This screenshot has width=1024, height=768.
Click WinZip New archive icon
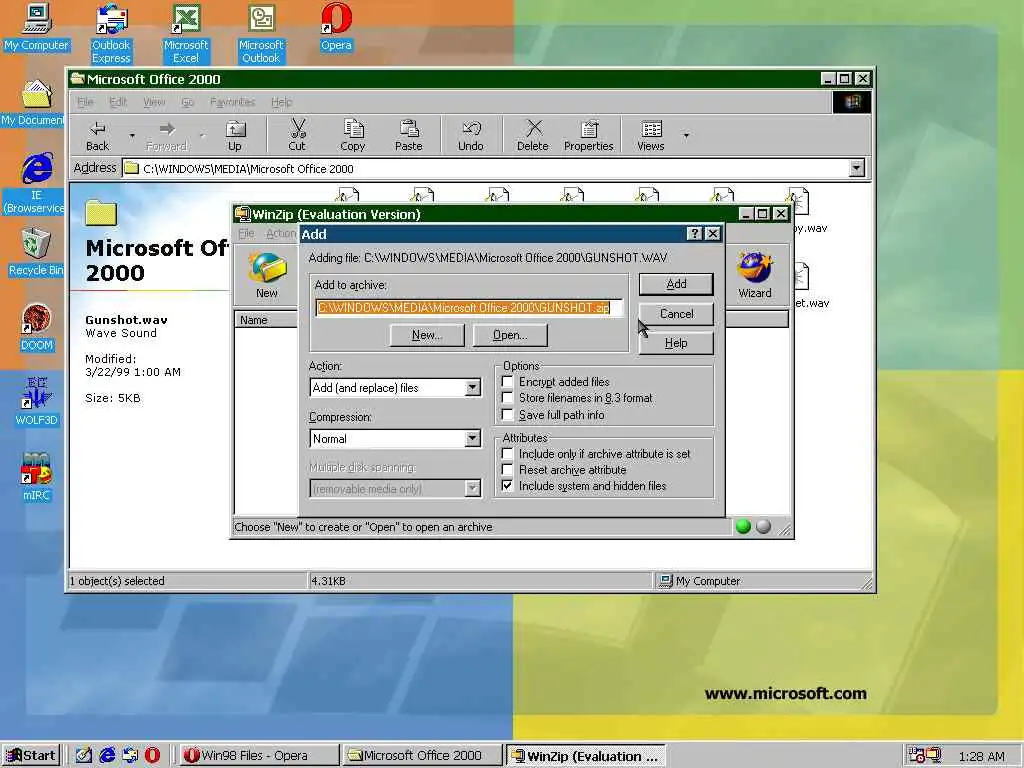[267, 274]
